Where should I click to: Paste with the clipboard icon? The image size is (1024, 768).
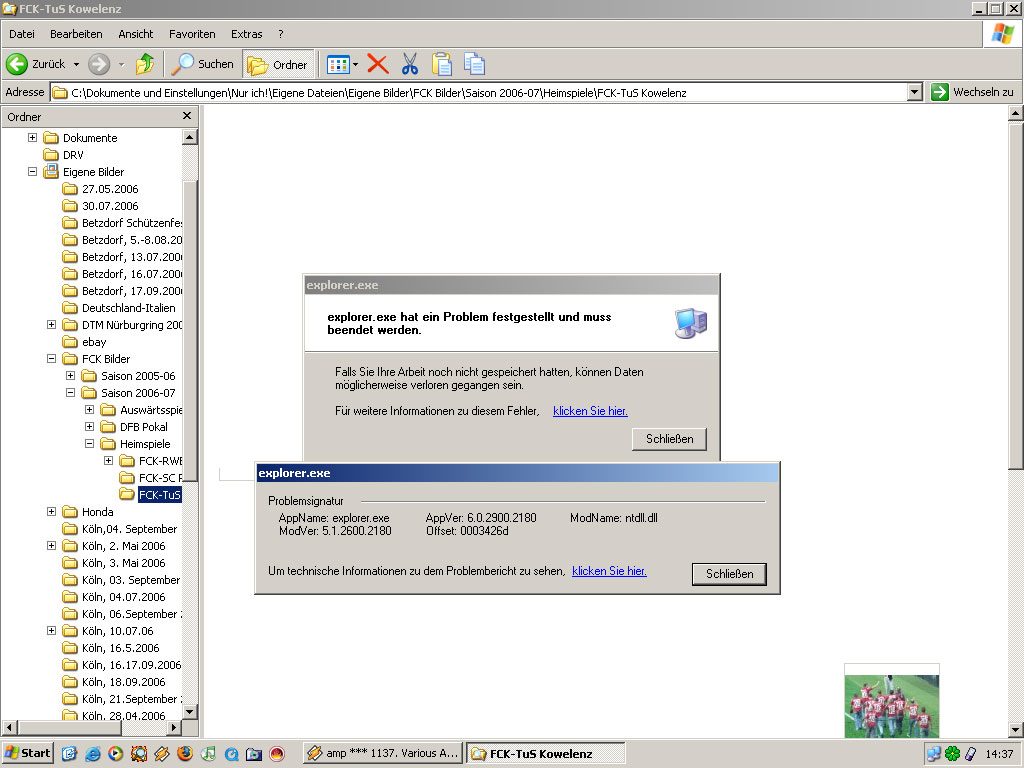[x=441, y=64]
